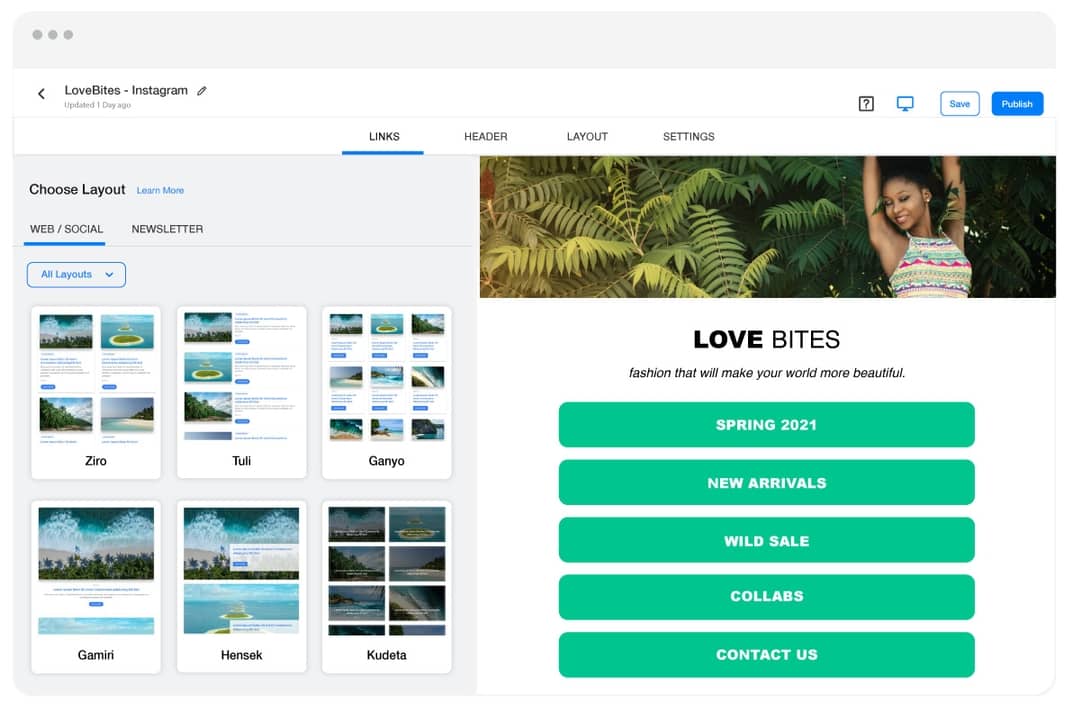This screenshot has width=1080, height=720.
Task: Apply the Kudeta layout
Action: [x=387, y=585]
